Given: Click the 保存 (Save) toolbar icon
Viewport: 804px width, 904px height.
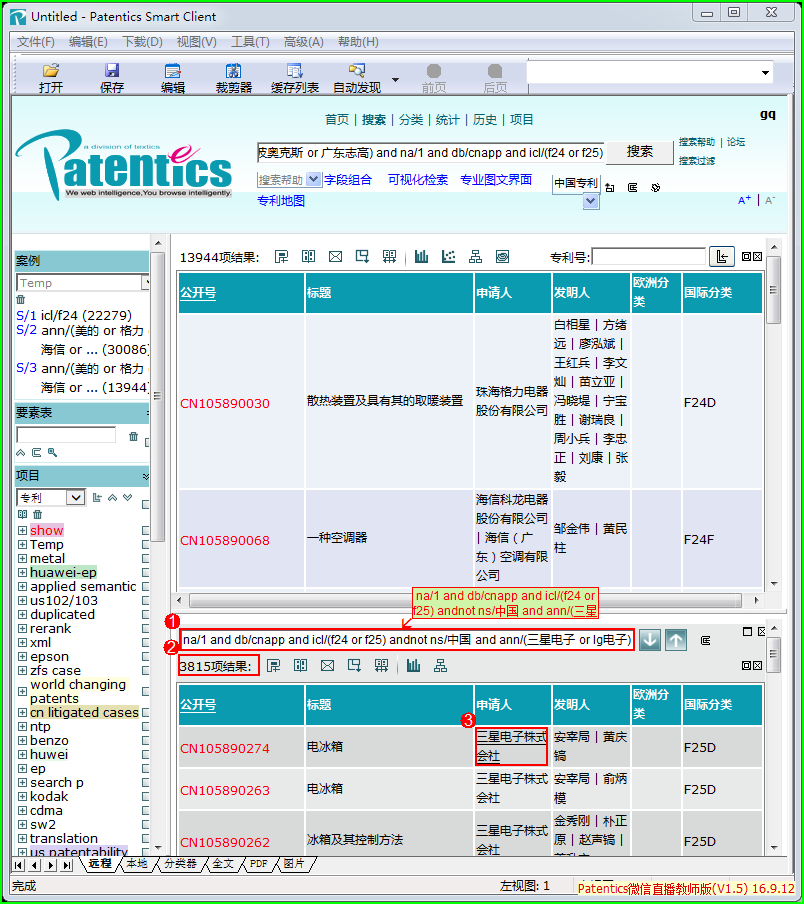Looking at the screenshot, I should click(x=112, y=78).
